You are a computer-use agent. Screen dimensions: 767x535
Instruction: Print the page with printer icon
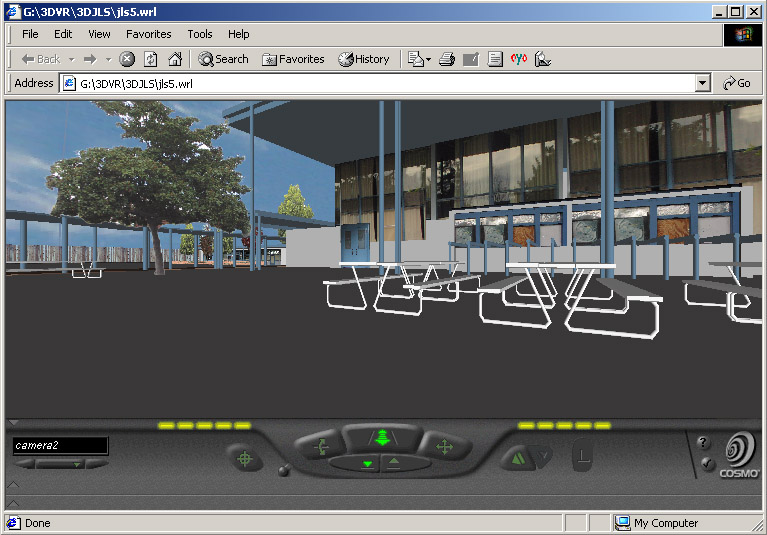click(447, 59)
